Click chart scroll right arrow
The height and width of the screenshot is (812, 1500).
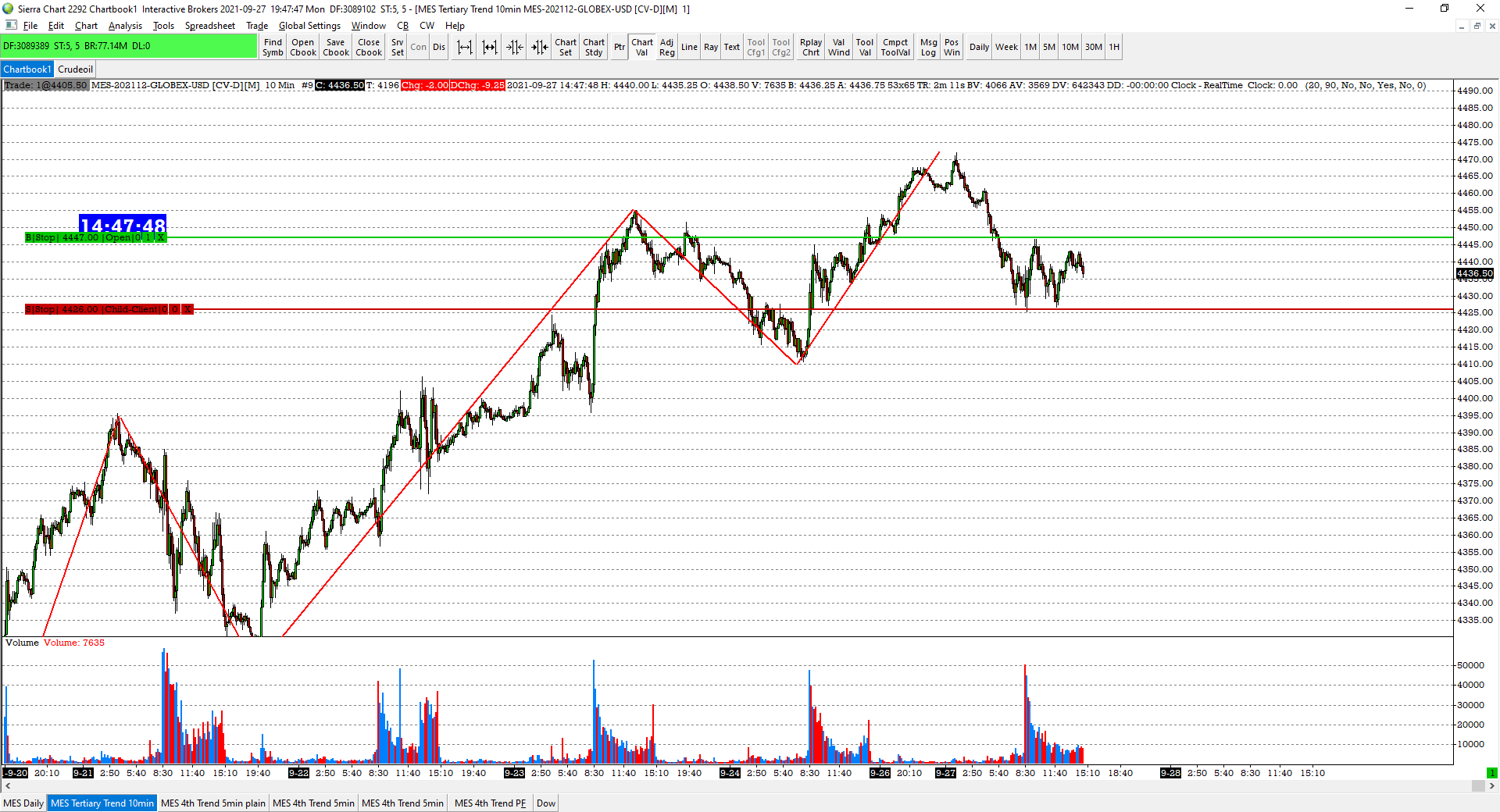tap(1493, 786)
